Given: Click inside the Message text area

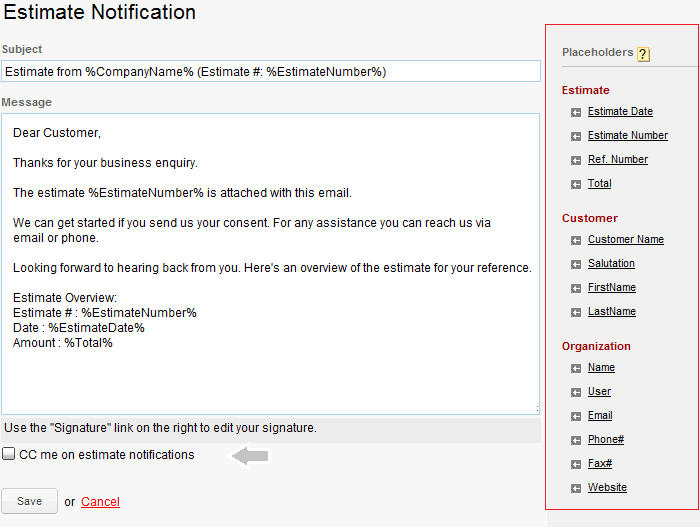Looking at the screenshot, I should point(270,380).
